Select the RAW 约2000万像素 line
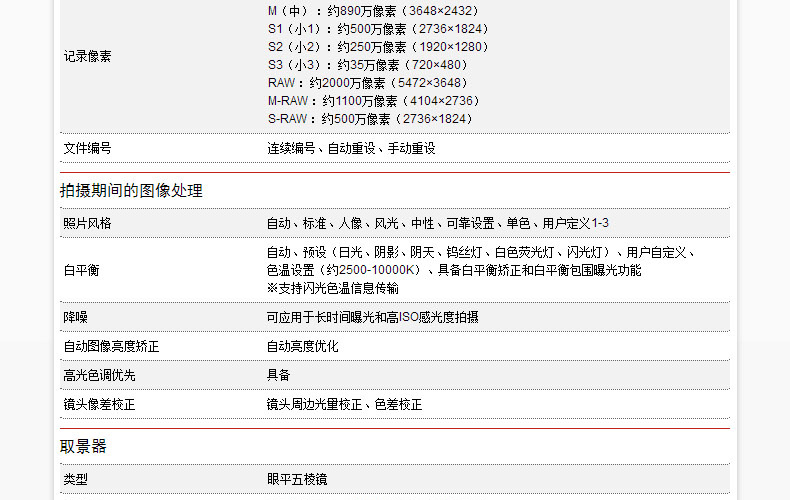This screenshot has height=500, width=790. coord(367,83)
